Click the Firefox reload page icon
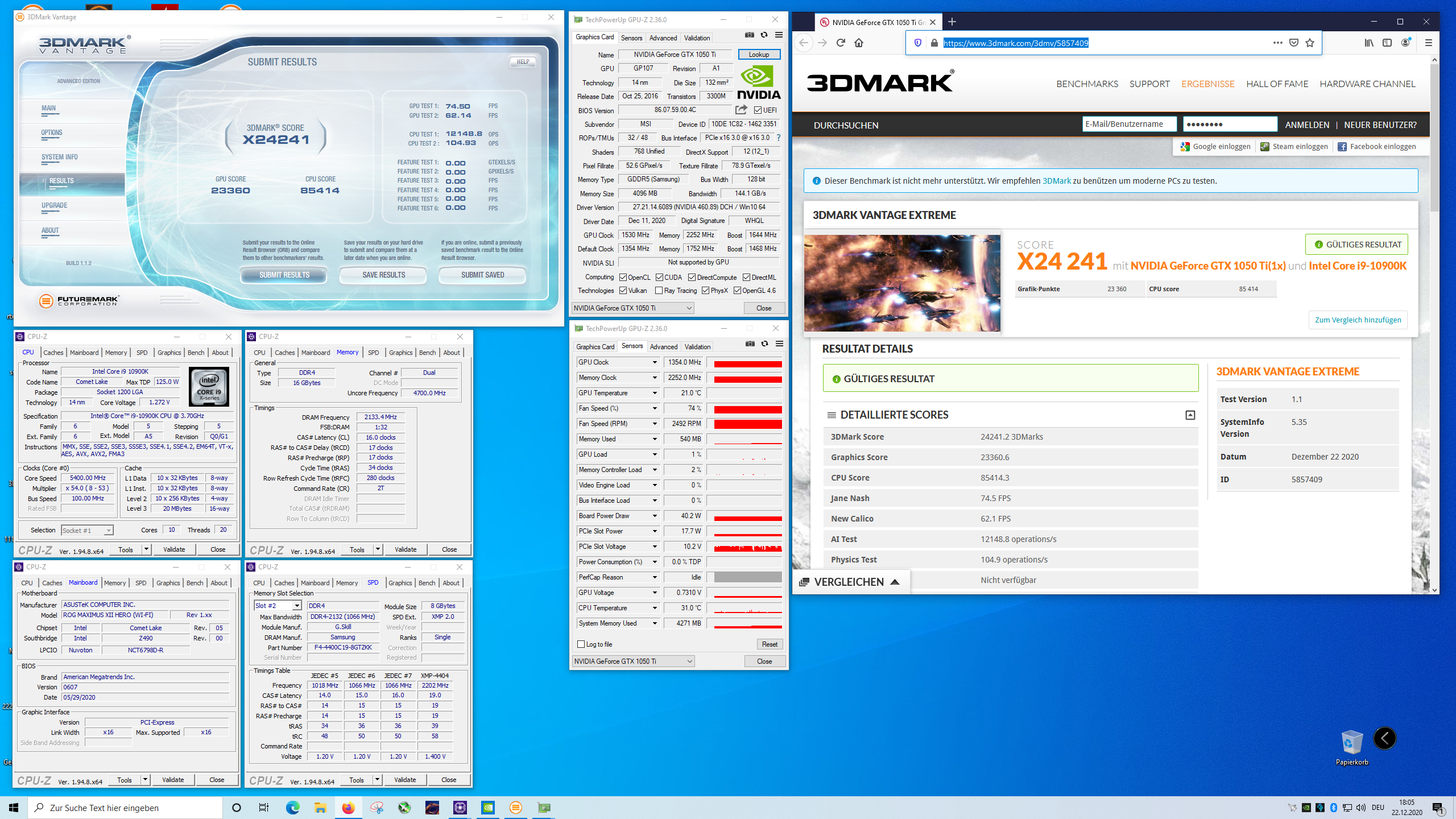 (x=841, y=43)
